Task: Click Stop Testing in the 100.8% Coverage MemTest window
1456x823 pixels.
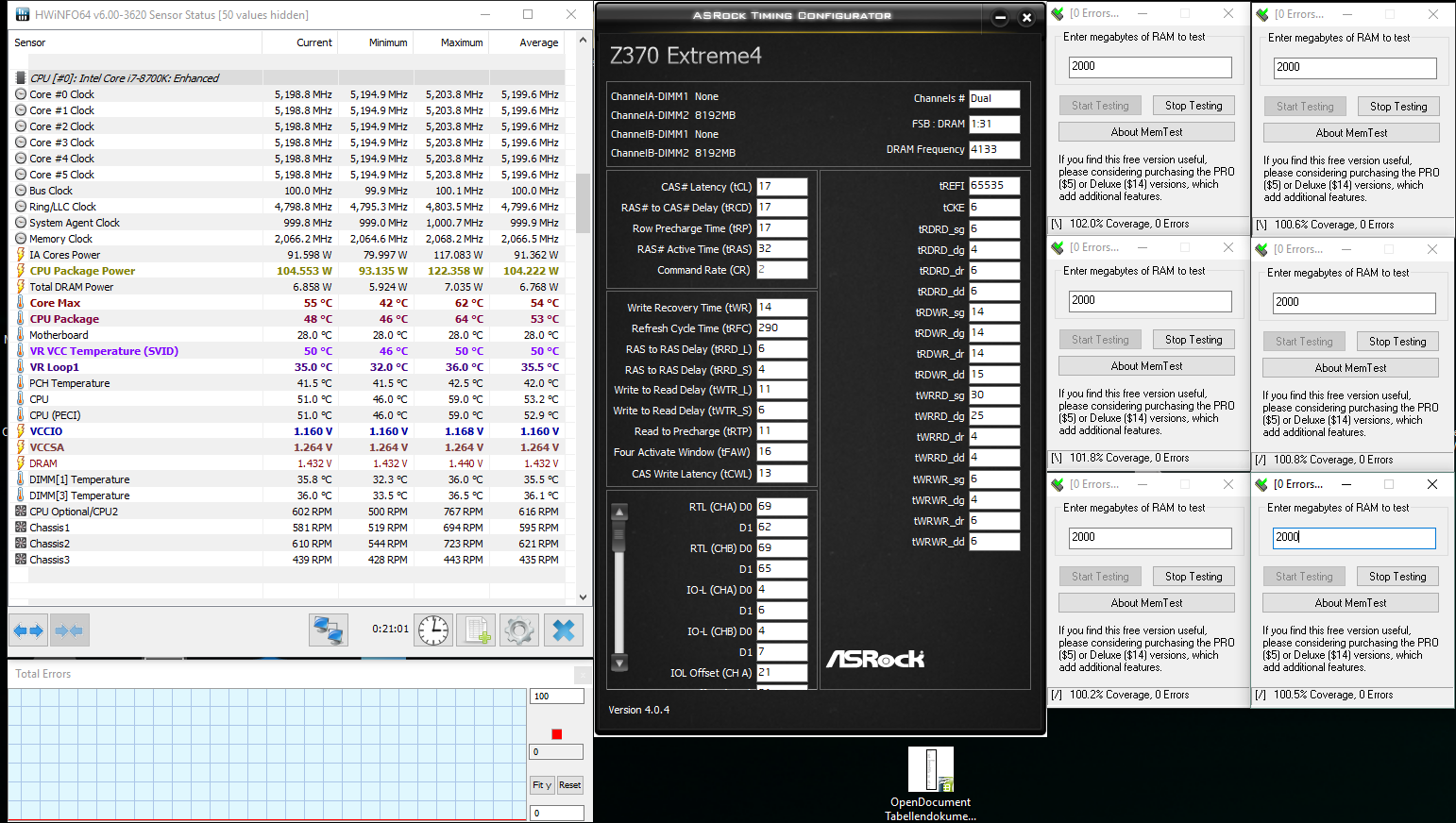Action: (1397, 342)
